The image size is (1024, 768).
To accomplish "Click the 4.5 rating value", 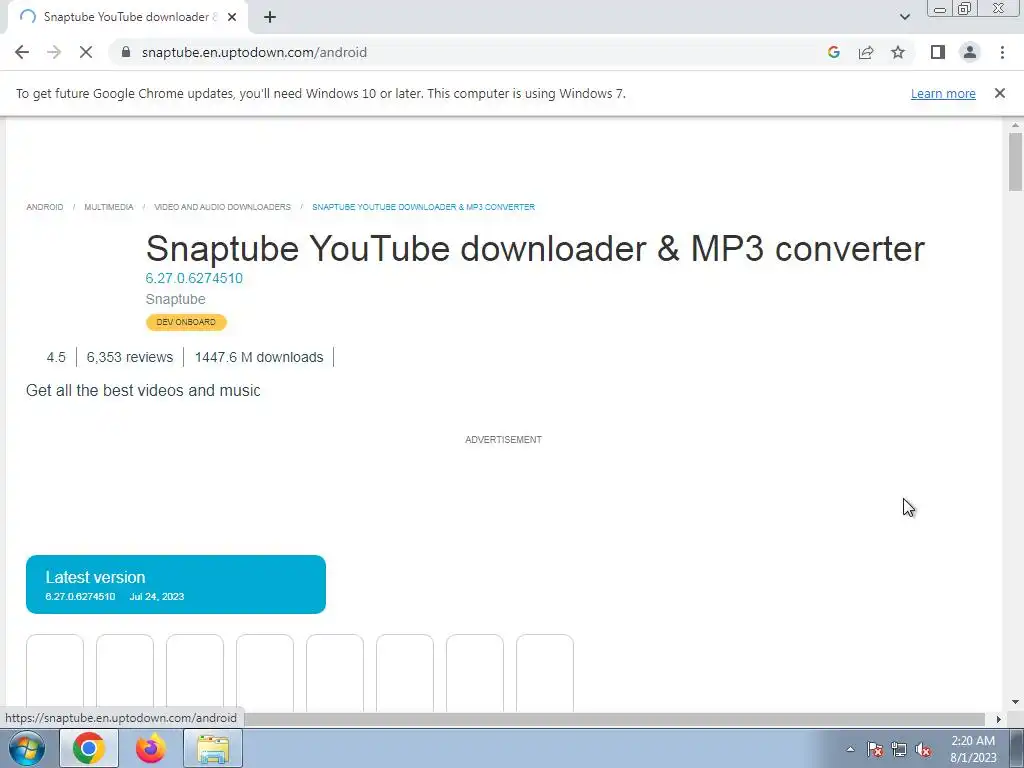I will point(56,357).
